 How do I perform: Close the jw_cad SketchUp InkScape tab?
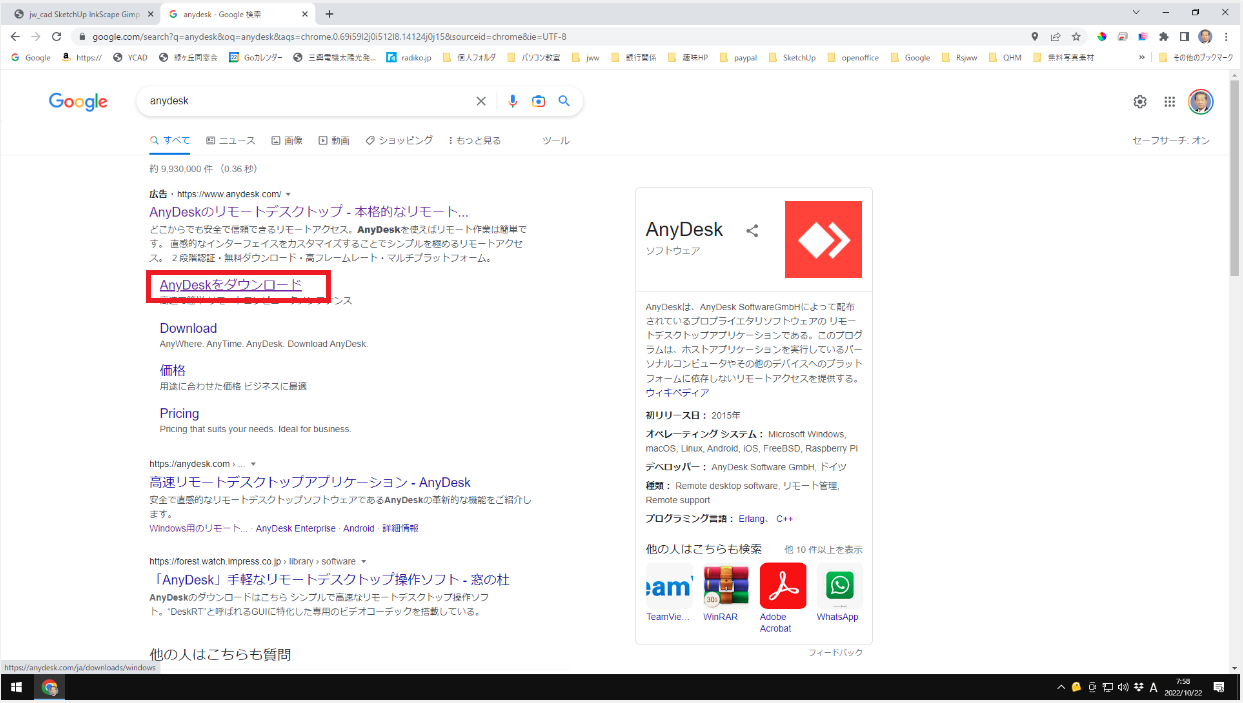(x=150, y=14)
